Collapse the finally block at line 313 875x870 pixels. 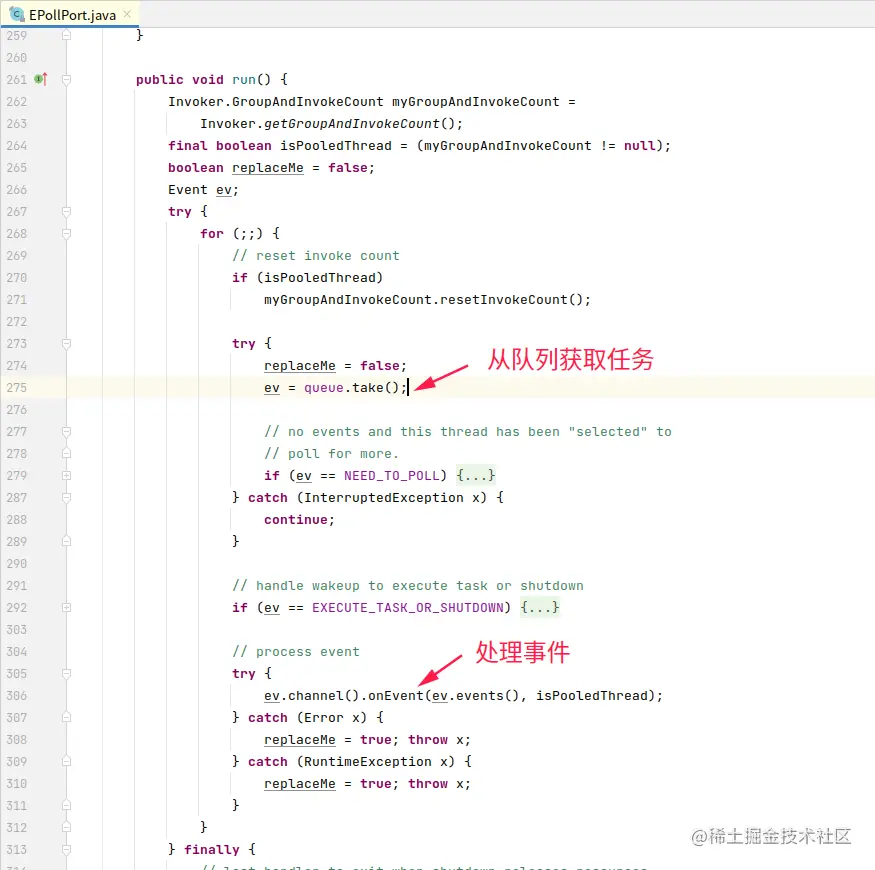coord(66,849)
